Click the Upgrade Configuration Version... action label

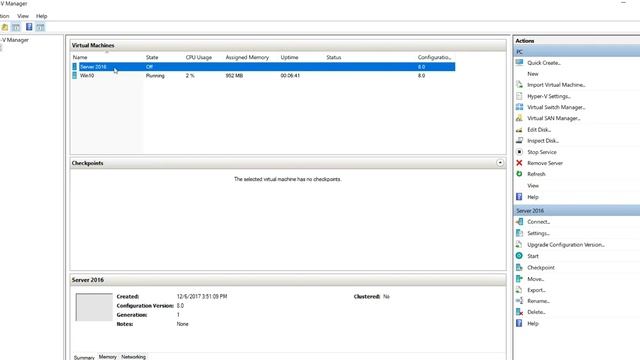point(566,245)
